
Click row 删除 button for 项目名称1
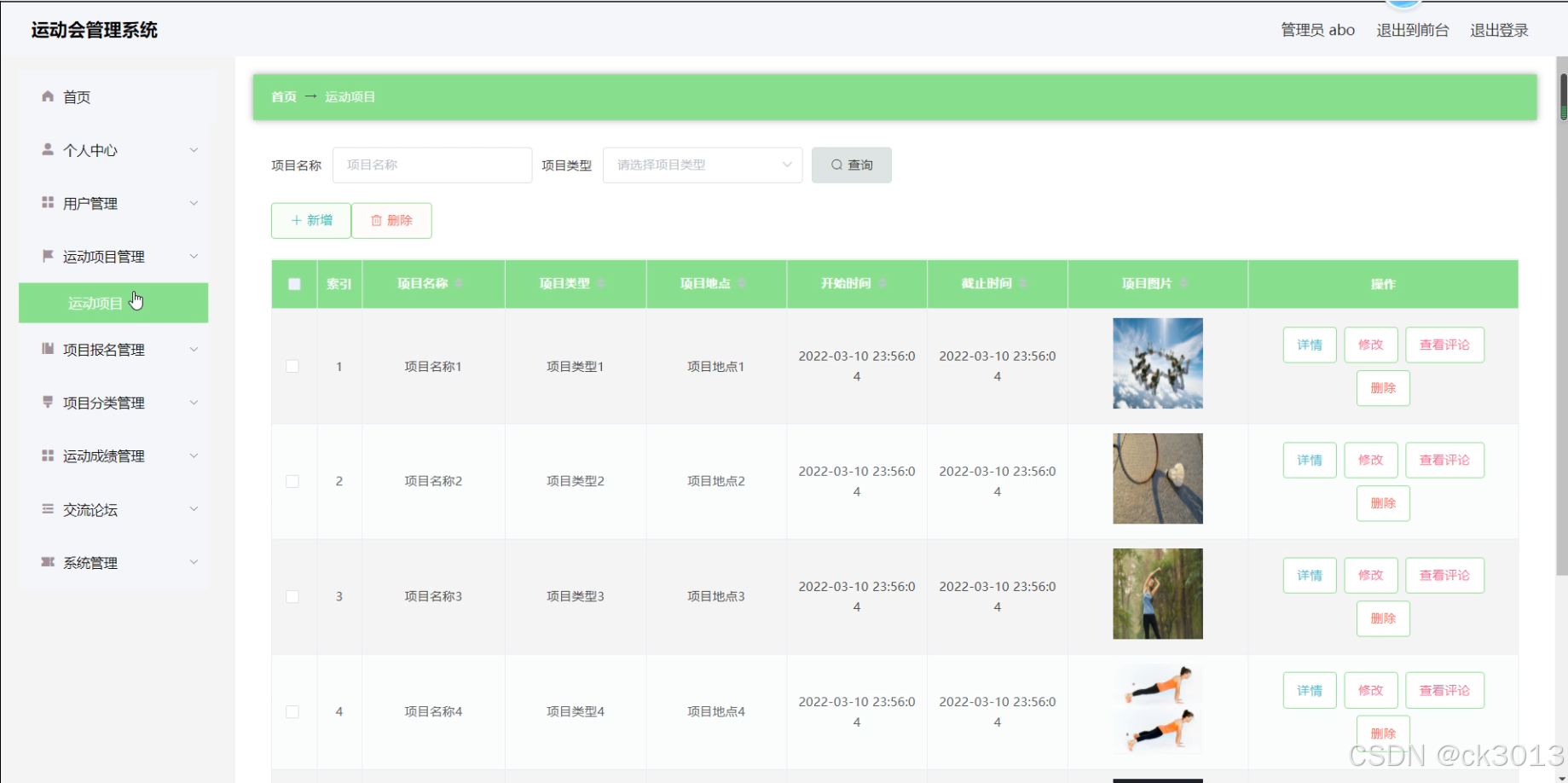(x=1383, y=388)
